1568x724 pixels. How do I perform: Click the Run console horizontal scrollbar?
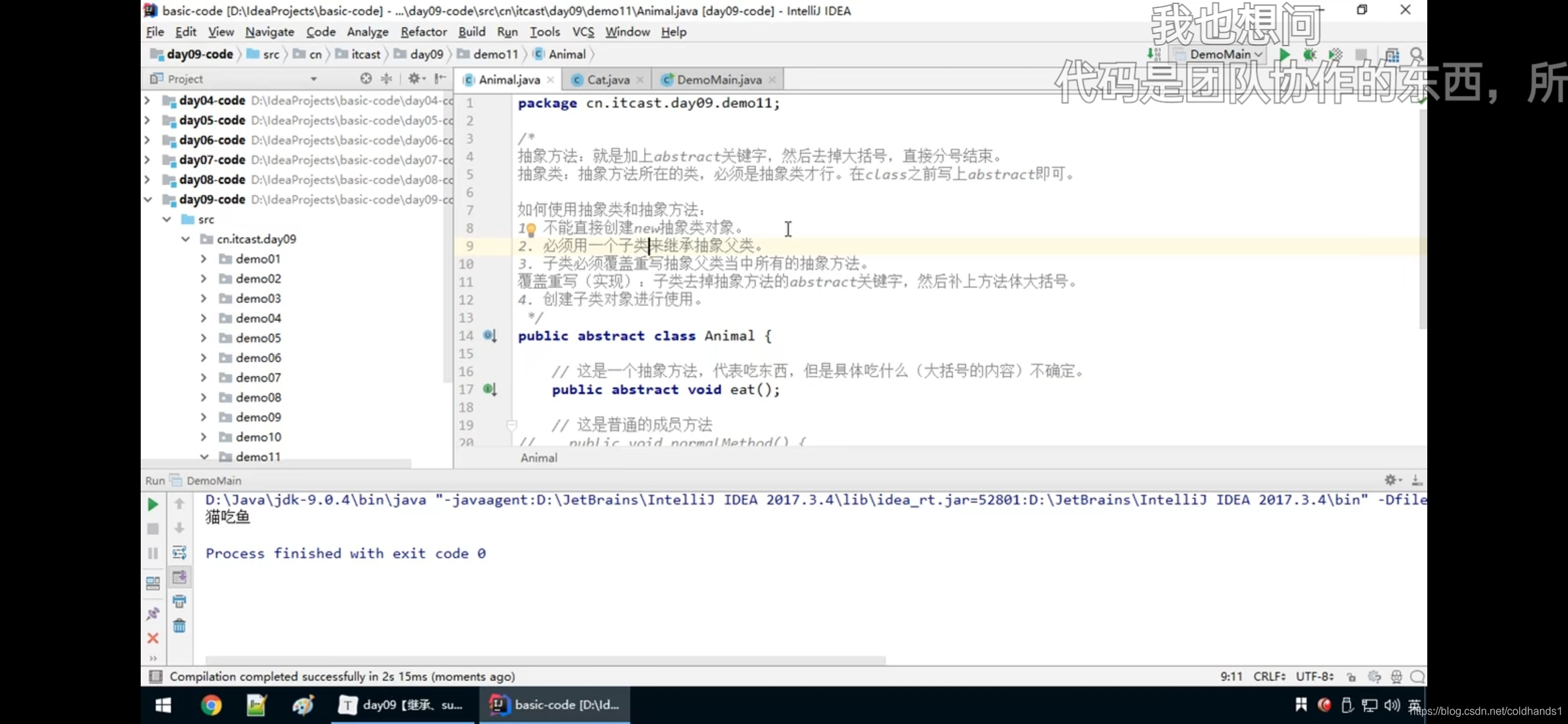pyautogui.click(x=545, y=660)
